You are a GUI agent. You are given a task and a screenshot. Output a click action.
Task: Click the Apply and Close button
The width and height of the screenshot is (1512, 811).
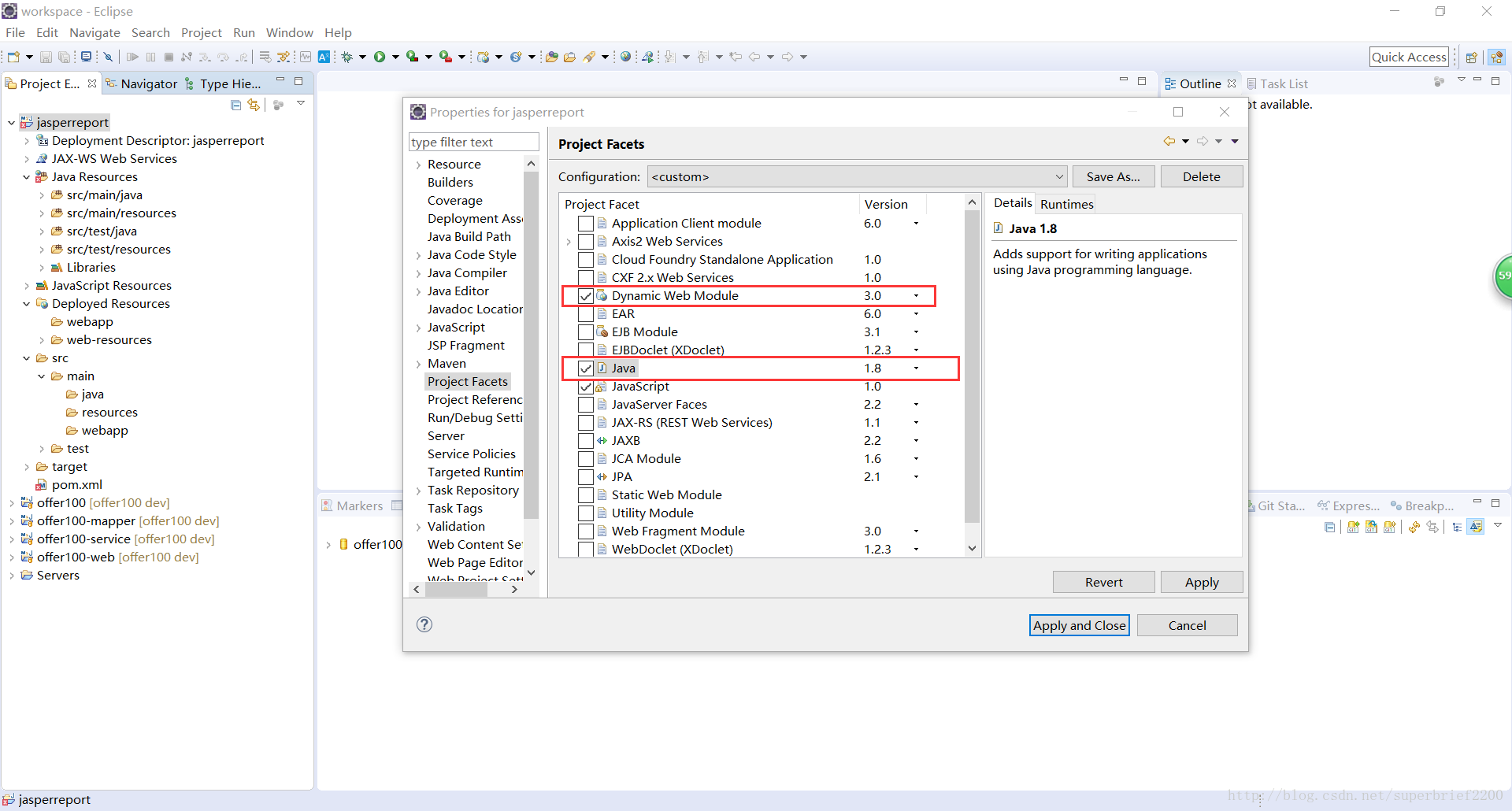(1079, 625)
